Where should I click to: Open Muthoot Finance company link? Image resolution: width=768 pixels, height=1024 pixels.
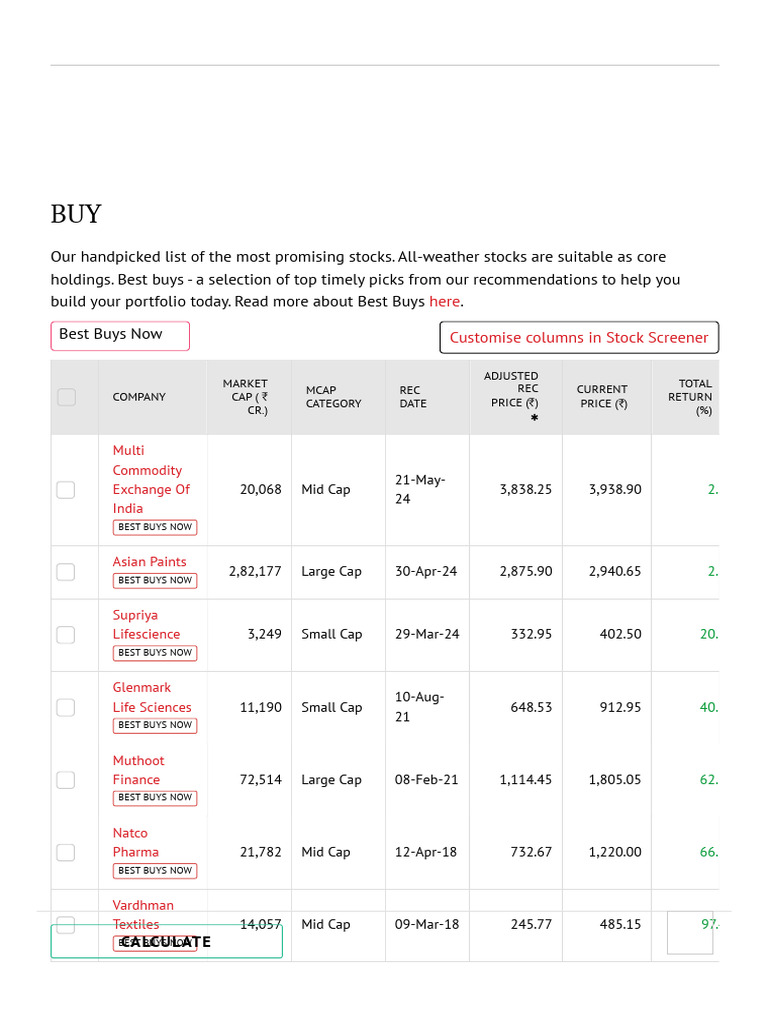pos(138,770)
